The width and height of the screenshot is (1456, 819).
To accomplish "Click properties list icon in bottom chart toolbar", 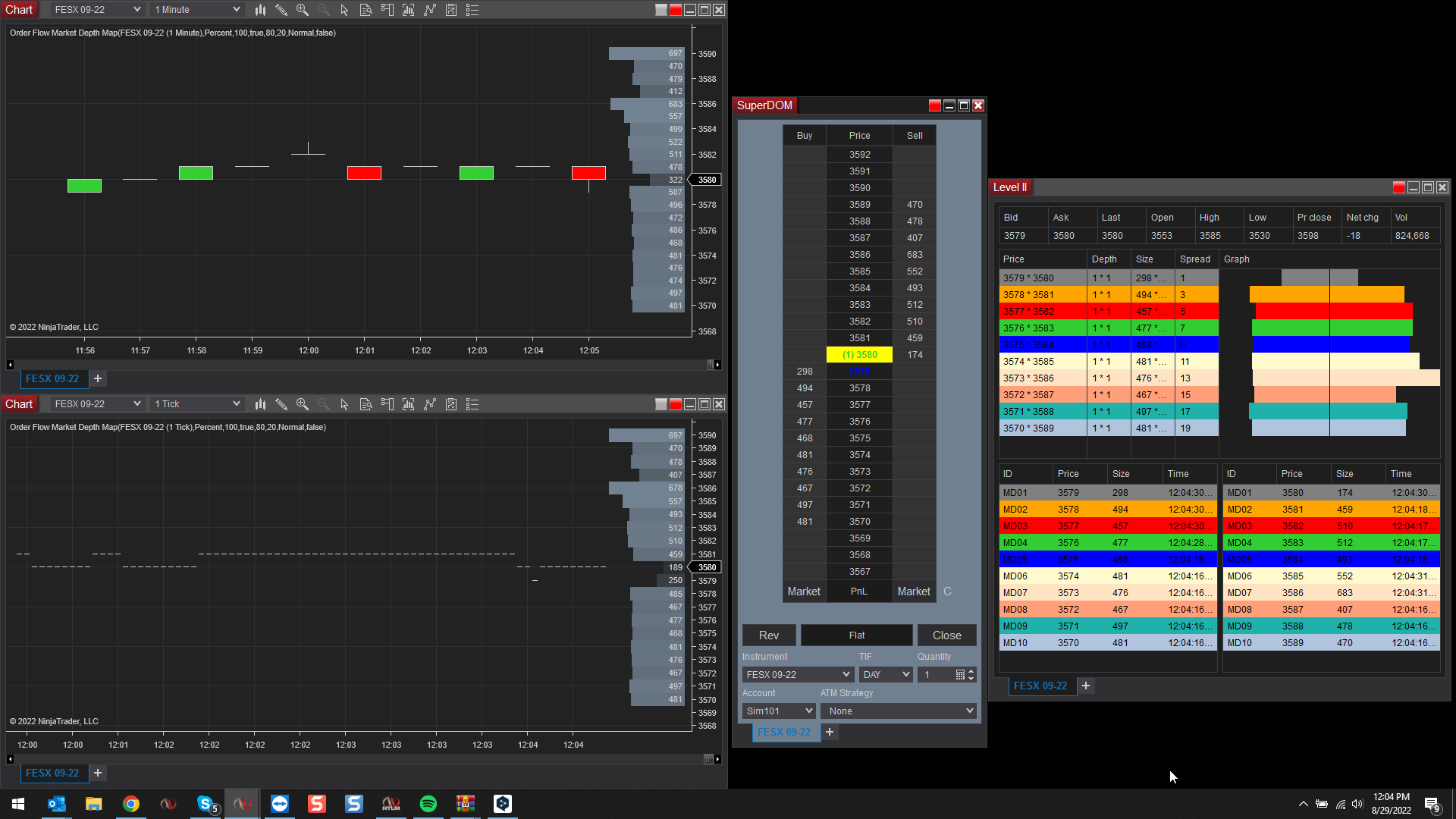I will click(x=472, y=404).
